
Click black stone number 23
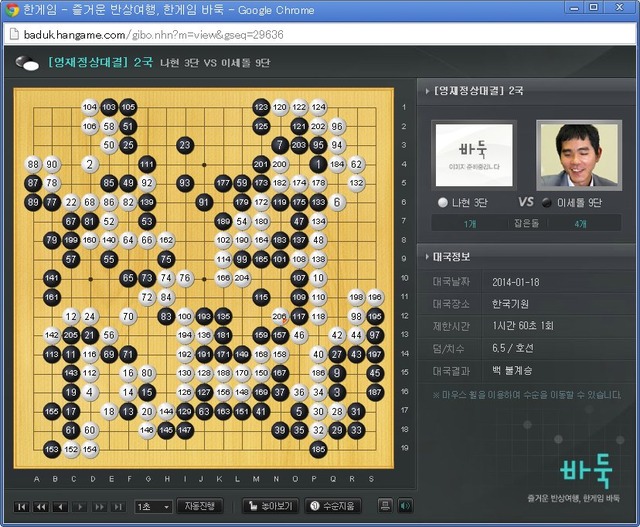click(x=184, y=145)
